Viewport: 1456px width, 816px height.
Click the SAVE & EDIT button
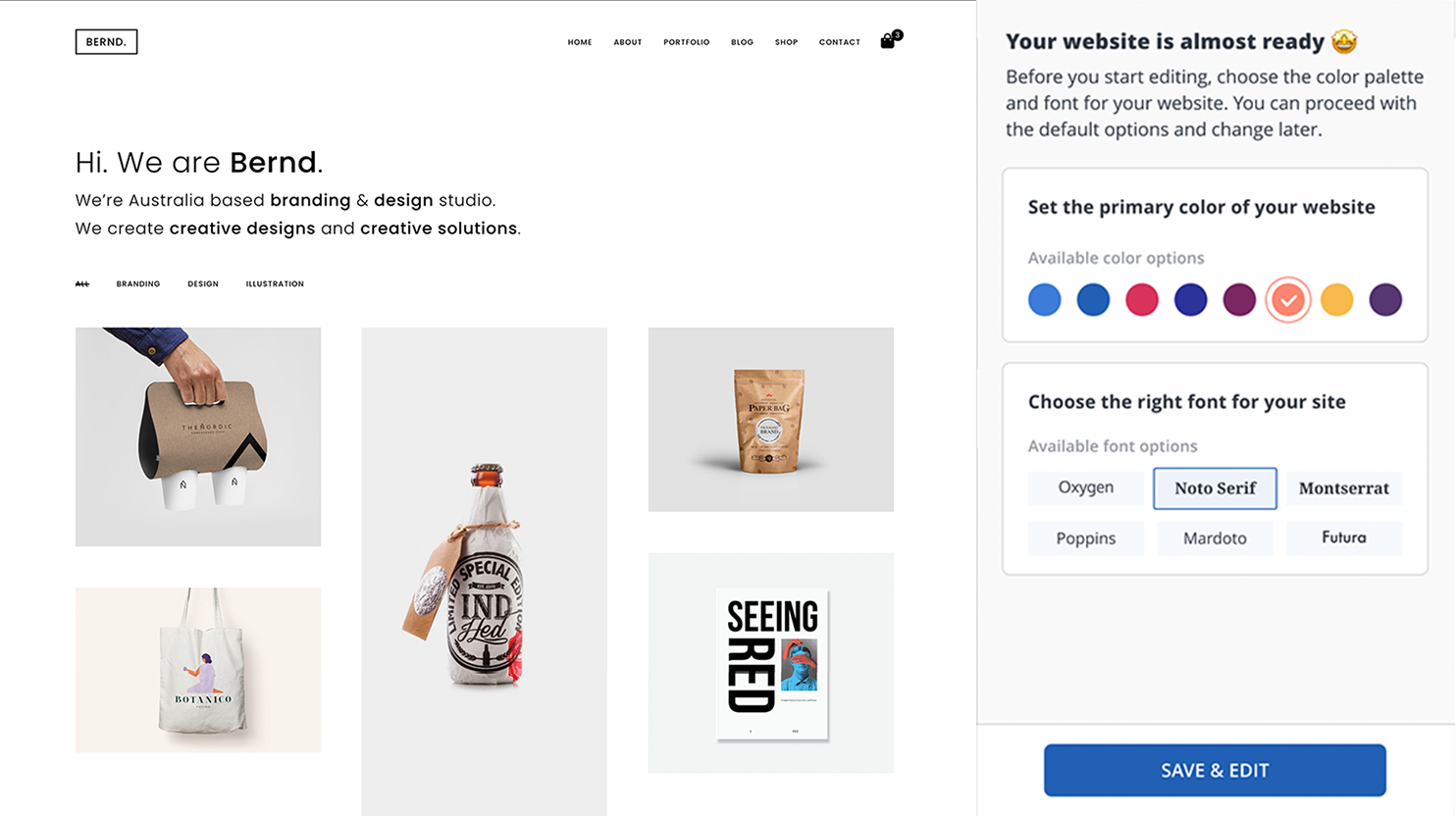[x=1215, y=770]
